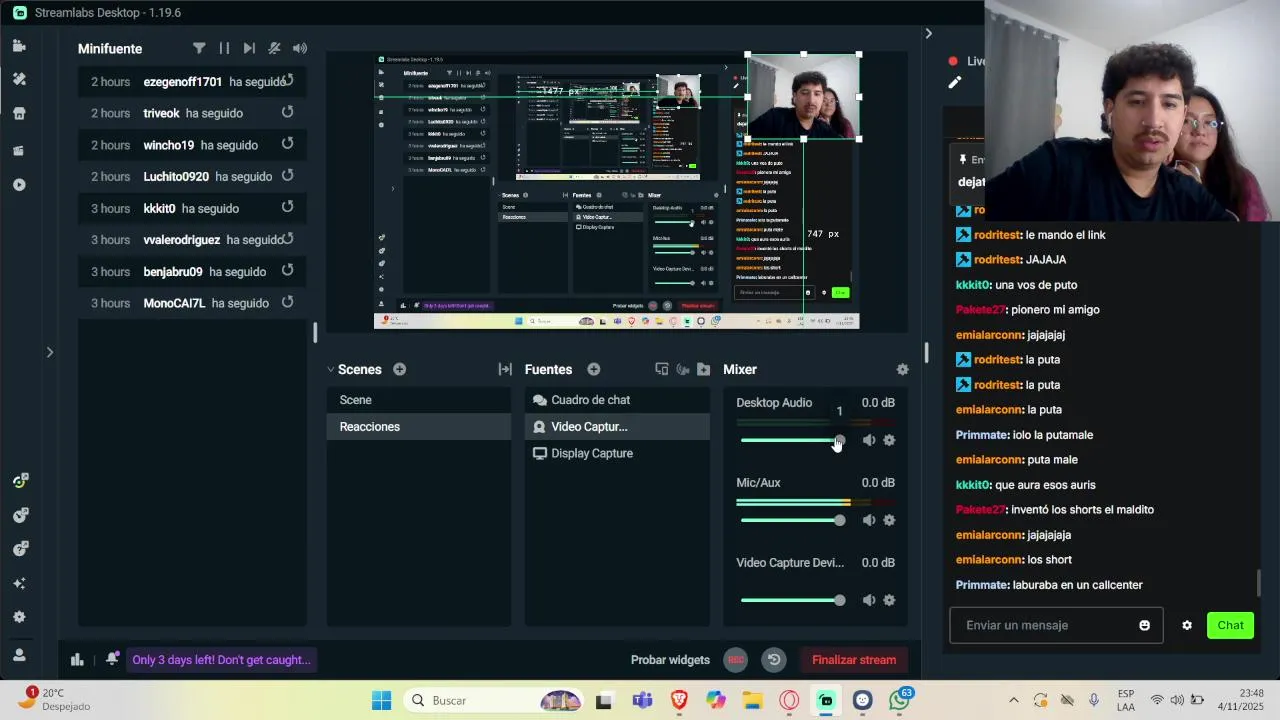Screen dimensions: 1280x720
Task: Replay triveok follow alert
Action: pos(287,112)
